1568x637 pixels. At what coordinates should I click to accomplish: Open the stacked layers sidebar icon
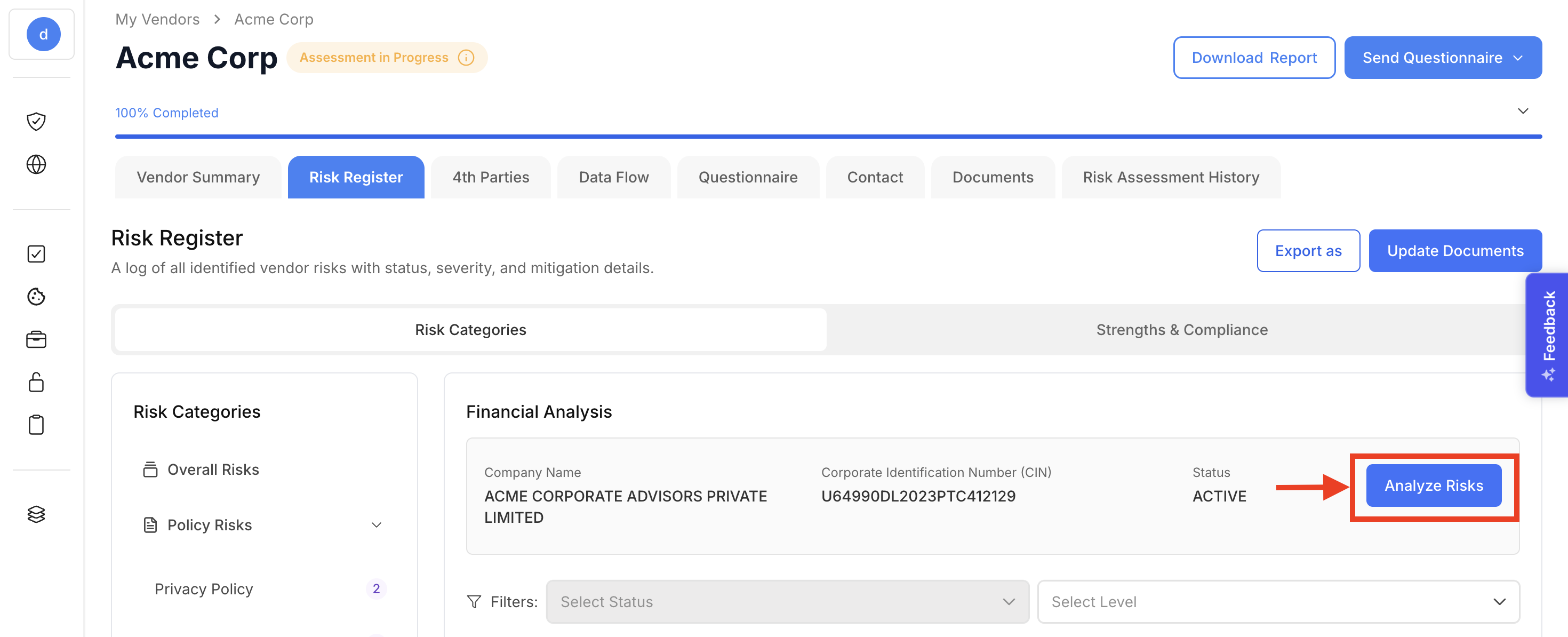click(36, 514)
